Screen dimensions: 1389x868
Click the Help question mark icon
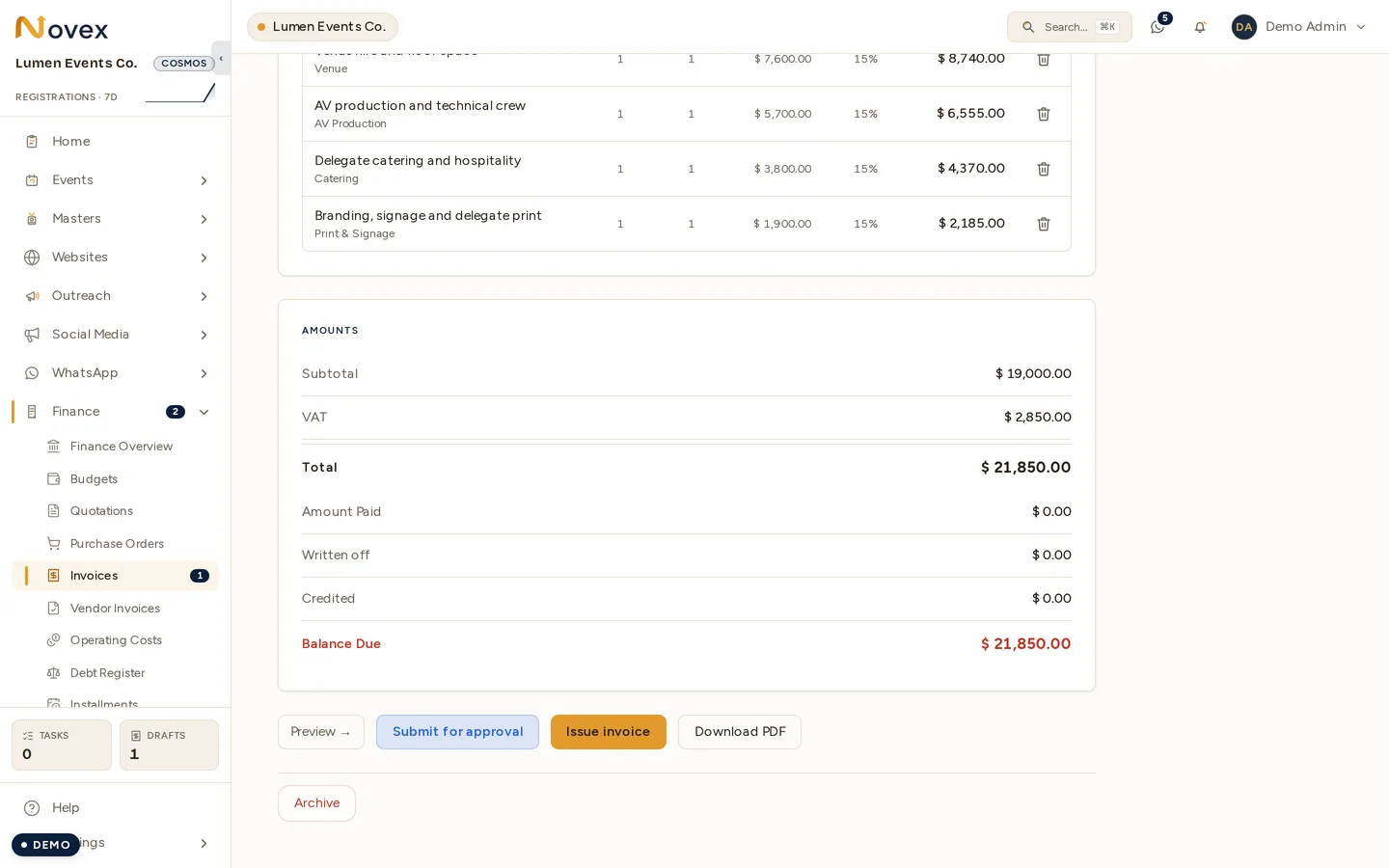[32, 808]
